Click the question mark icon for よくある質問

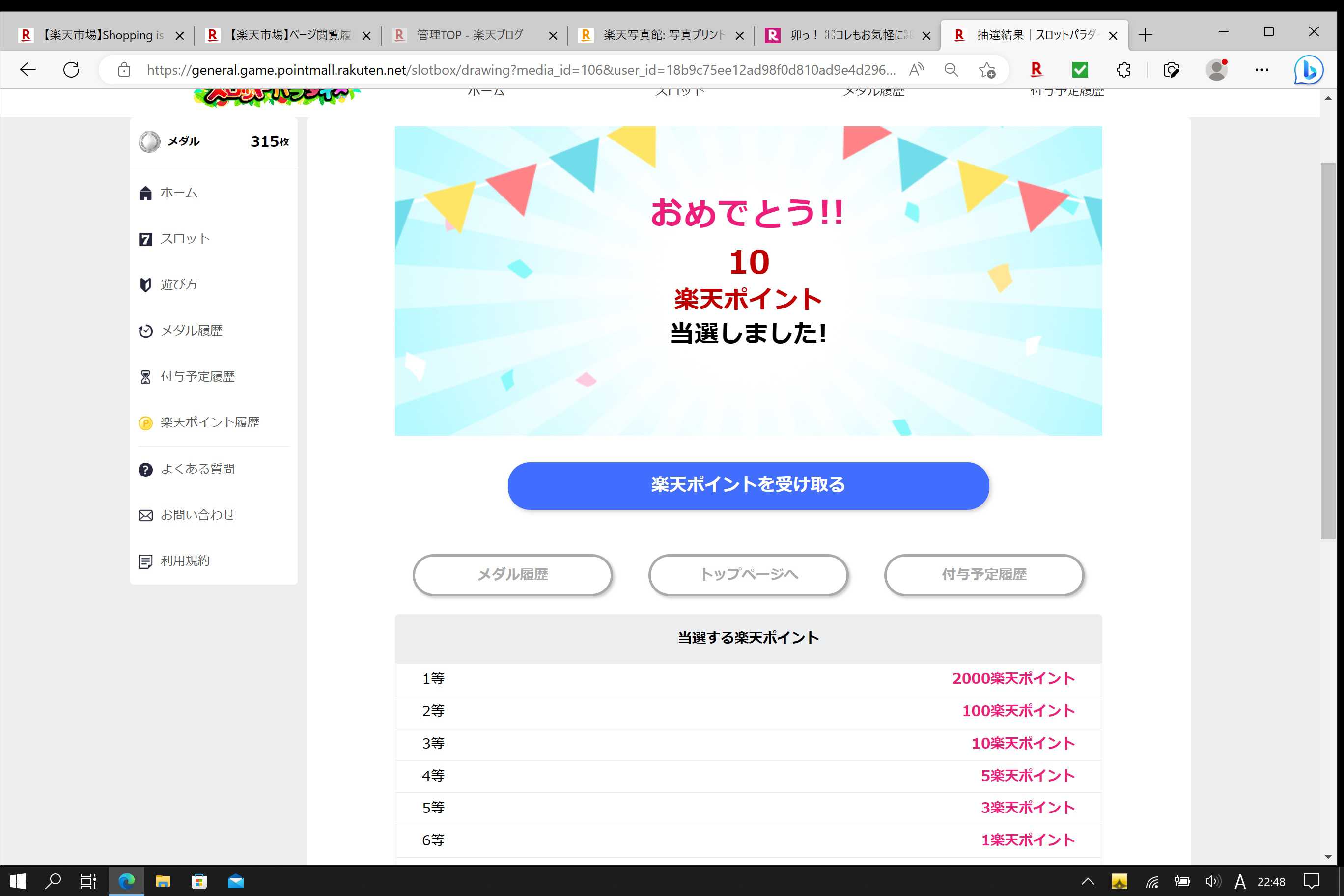pos(145,469)
